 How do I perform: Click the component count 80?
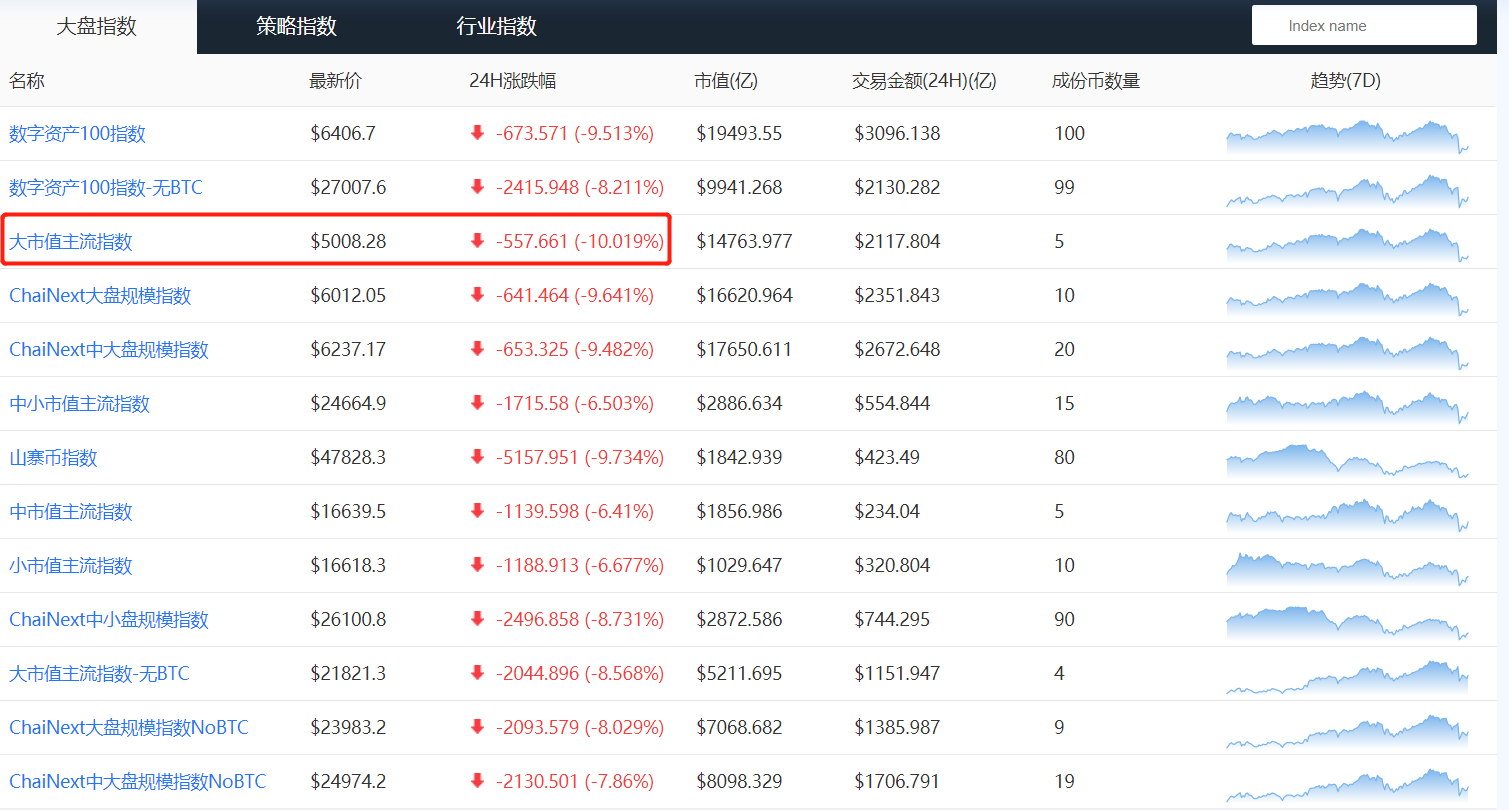pyautogui.click(x=1064, y=458)
